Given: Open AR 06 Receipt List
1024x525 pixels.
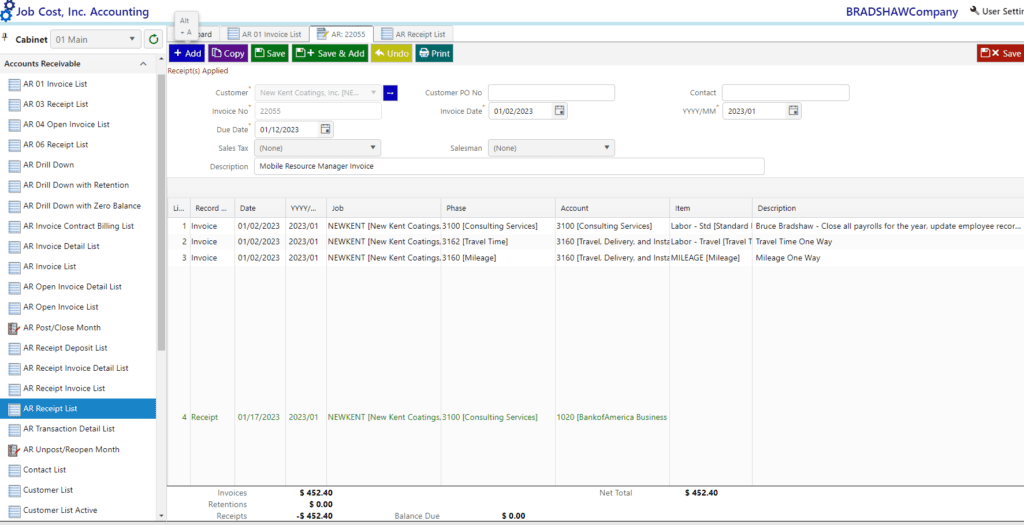Looking at the screenshot, I should [x=56, y=145].
